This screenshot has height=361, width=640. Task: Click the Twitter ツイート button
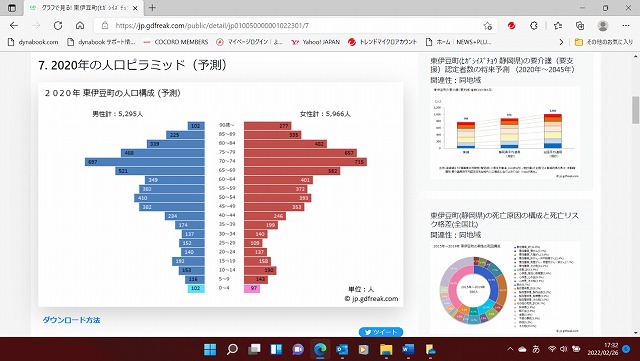[x=381, y=332]
